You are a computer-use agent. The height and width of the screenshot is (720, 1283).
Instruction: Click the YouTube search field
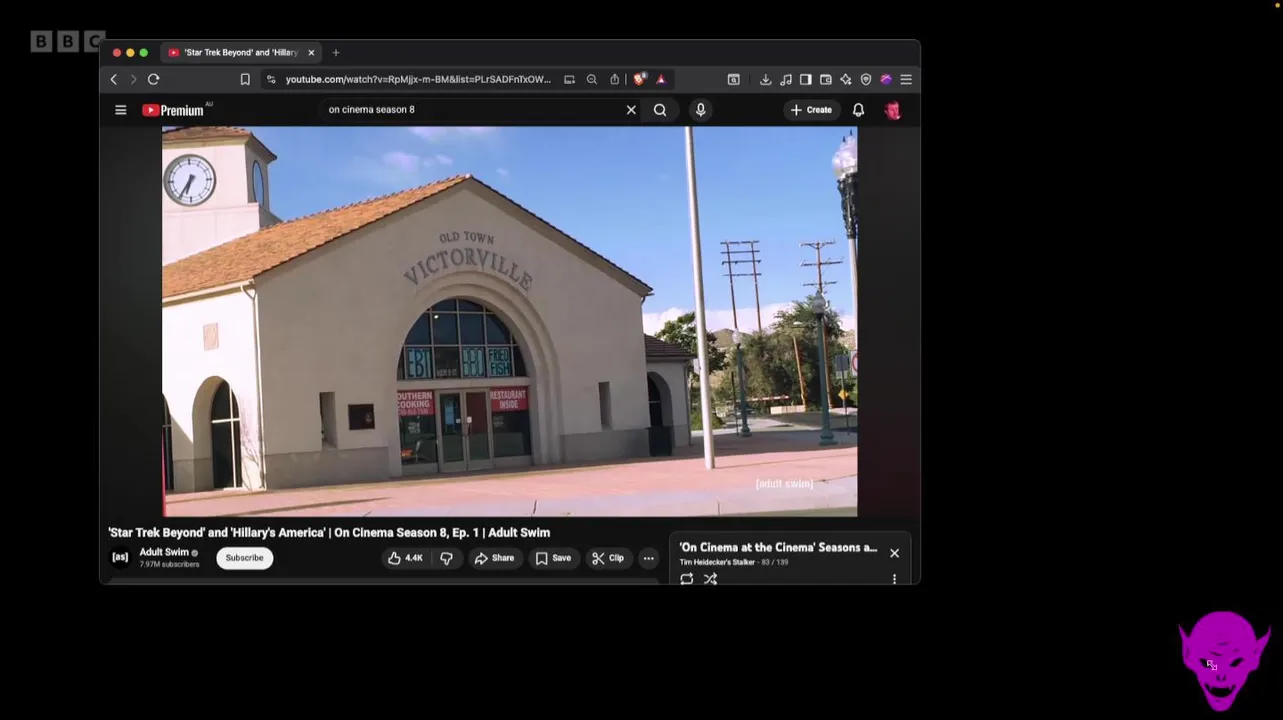tap(470, 109)
